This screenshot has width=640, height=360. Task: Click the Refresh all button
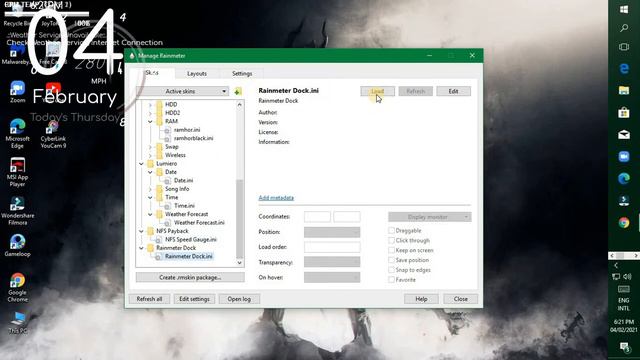click(x=149, y=299)
